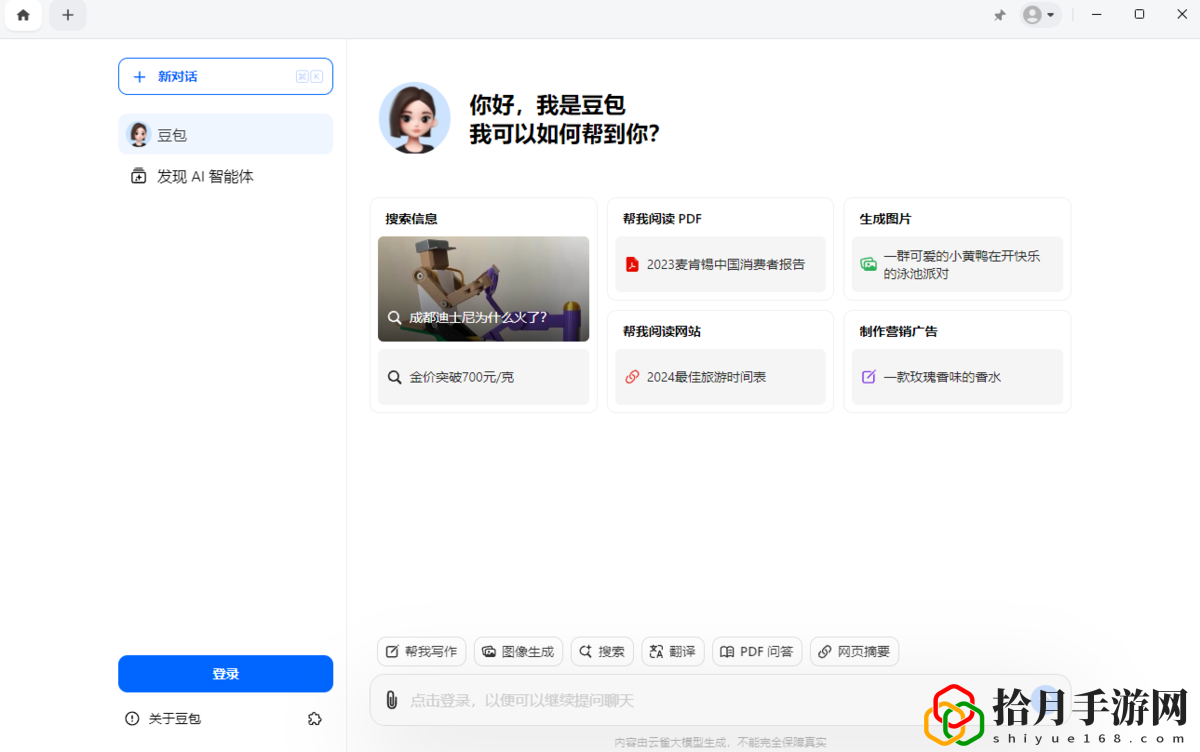This screenshot has width=1200, height=752.
Task: Select 金价突破700元/克 search suggestion
Action: click(x=483, y=377)
